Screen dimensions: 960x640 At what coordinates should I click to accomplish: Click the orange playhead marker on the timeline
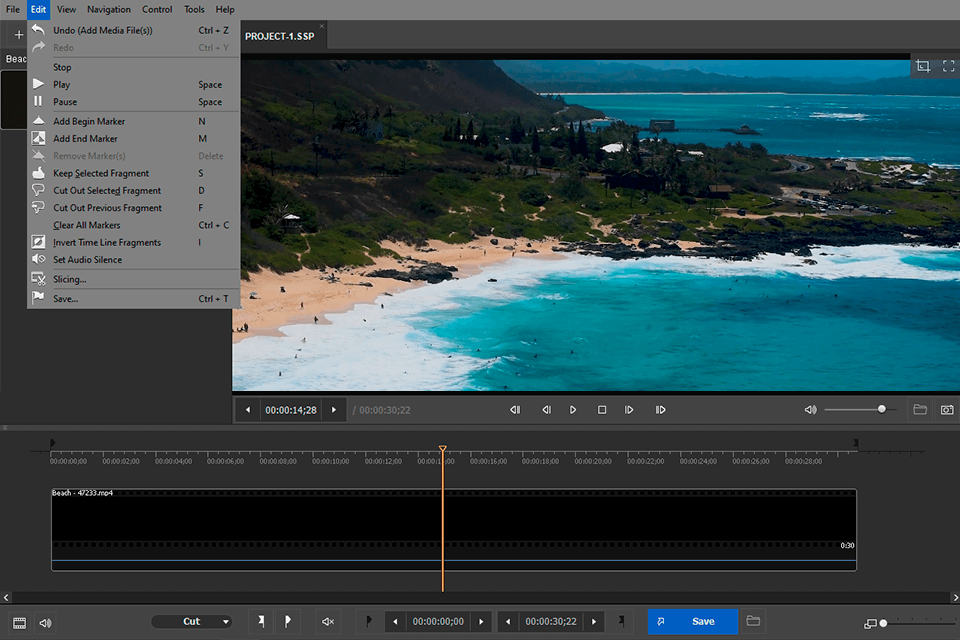click(443, 449)
